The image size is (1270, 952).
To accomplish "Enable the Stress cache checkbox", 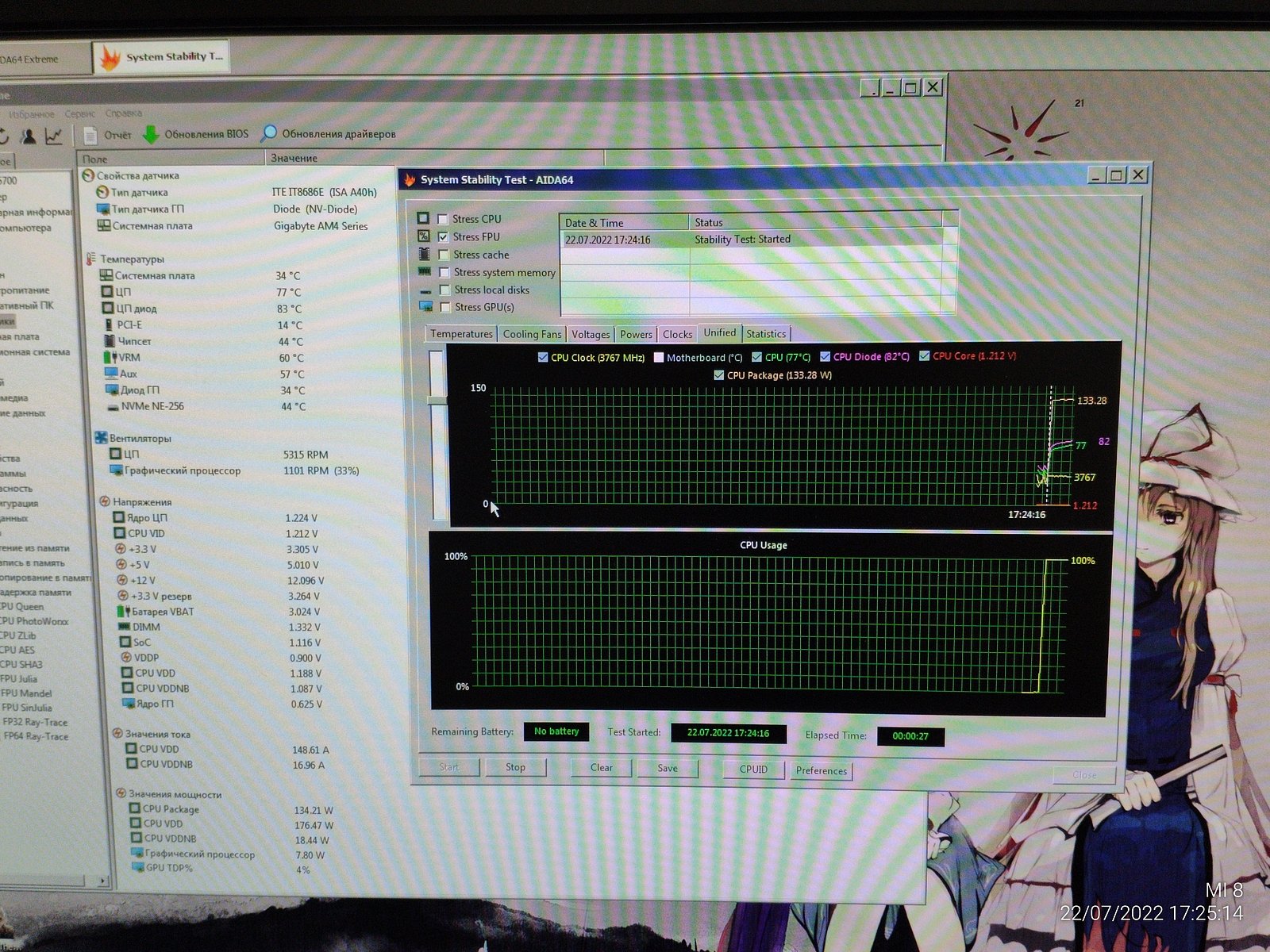I will point(444,255).
